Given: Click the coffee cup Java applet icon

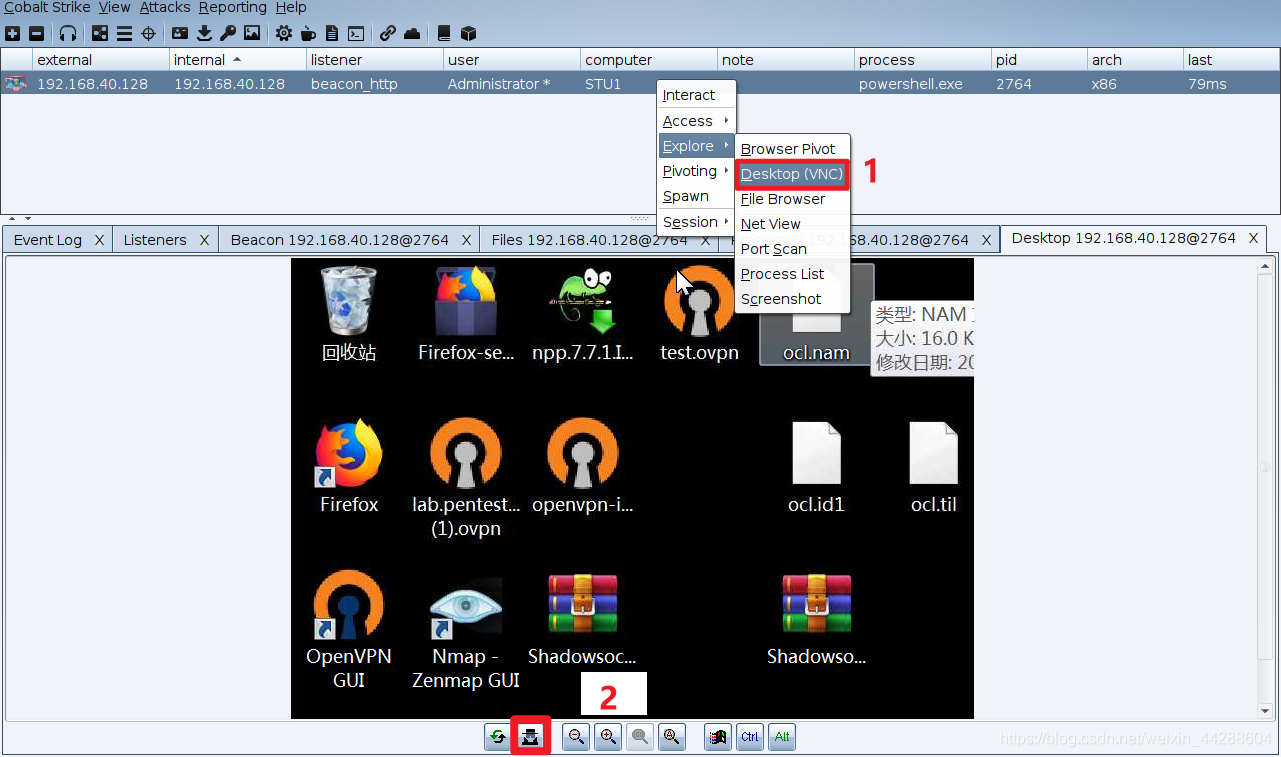Looking at the screenshot, I should 308,33.
